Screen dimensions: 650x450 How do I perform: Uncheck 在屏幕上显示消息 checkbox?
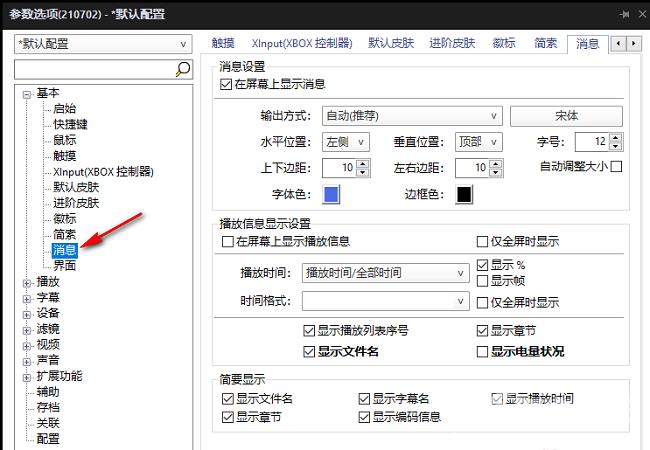click(x=226, y=85)
